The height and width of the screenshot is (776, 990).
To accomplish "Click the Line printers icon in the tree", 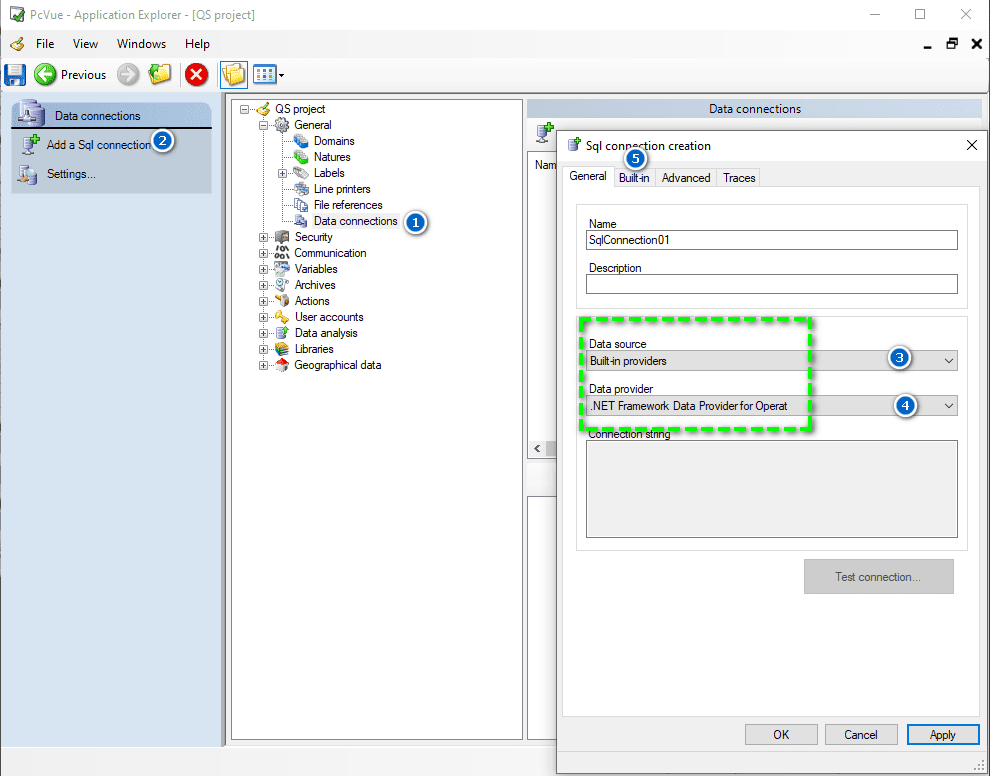I will click(301, 189).
